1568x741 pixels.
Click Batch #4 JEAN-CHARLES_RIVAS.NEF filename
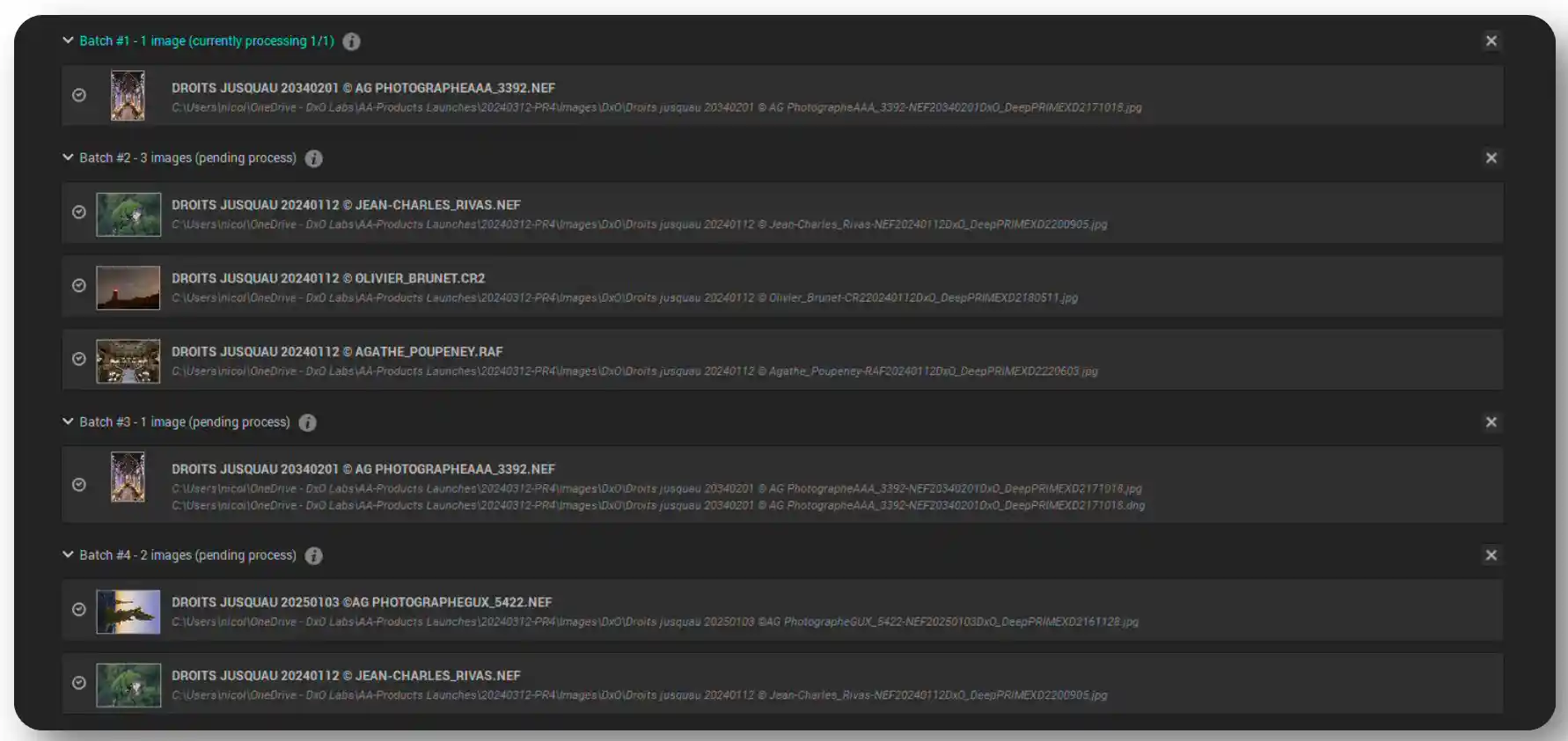point(346,676)
